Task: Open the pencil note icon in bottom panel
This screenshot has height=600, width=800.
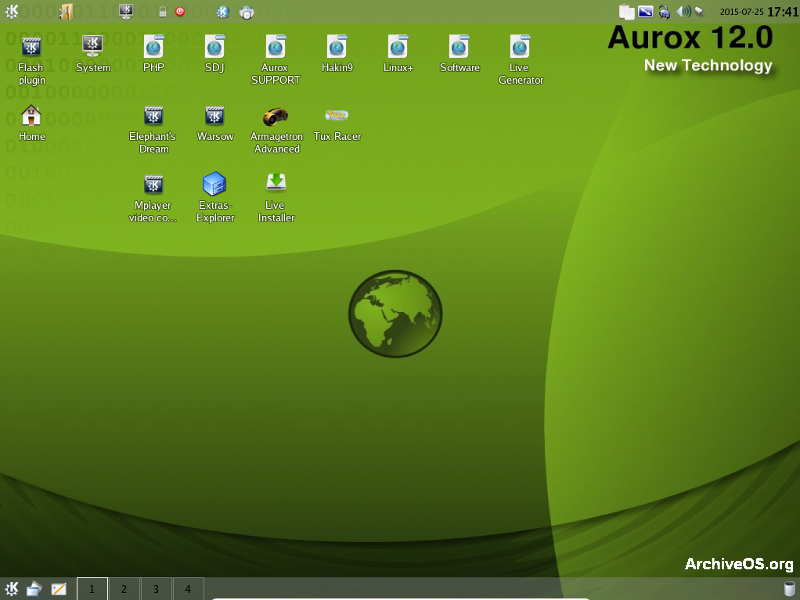Action: click(59, 589)
